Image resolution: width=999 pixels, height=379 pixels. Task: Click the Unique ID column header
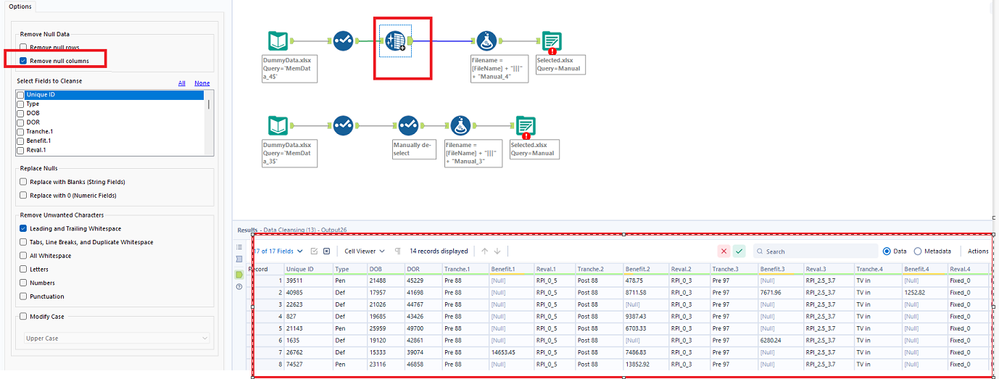(308, 269)
